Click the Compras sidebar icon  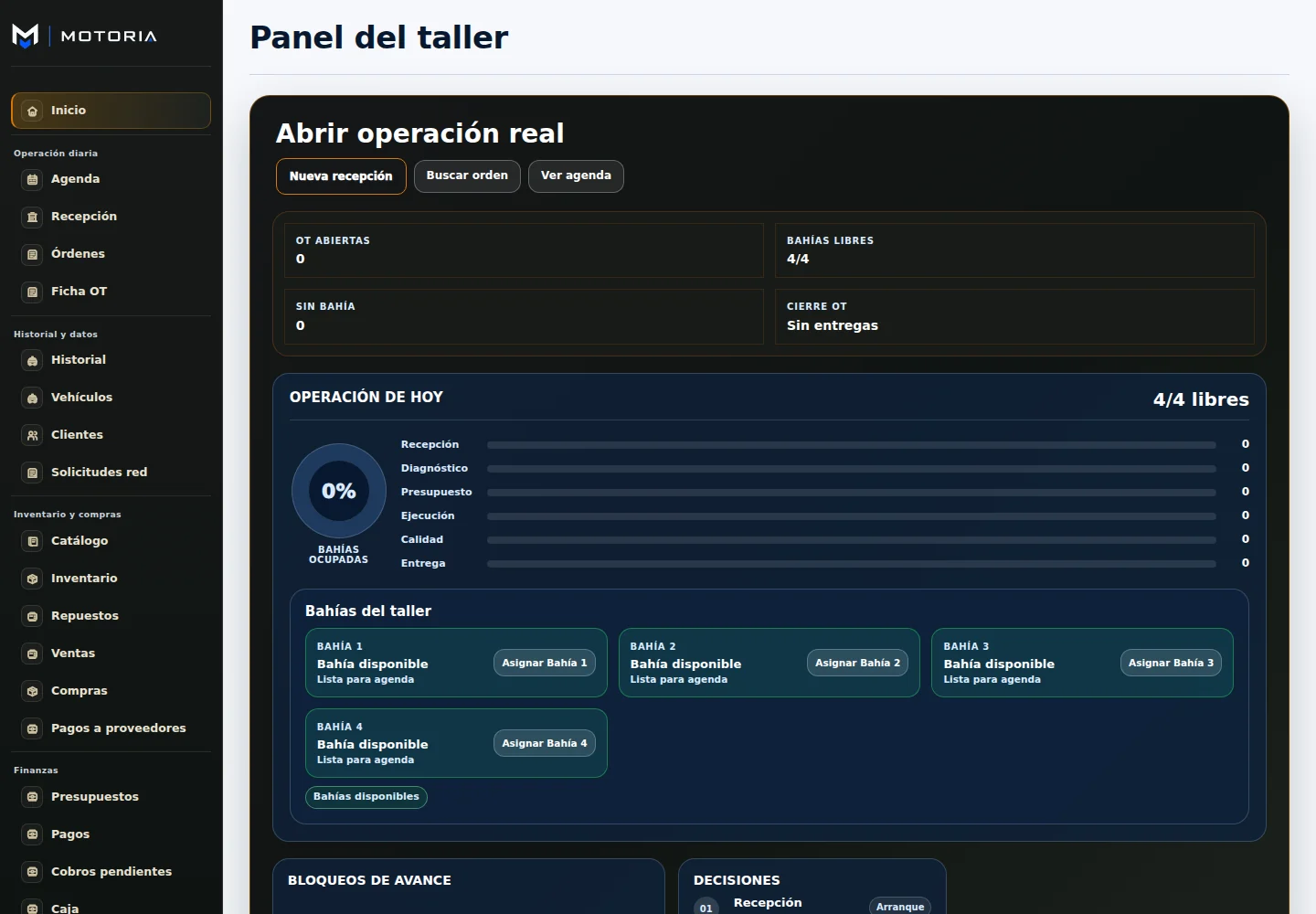pyautogui.click(x=33, y=691)
